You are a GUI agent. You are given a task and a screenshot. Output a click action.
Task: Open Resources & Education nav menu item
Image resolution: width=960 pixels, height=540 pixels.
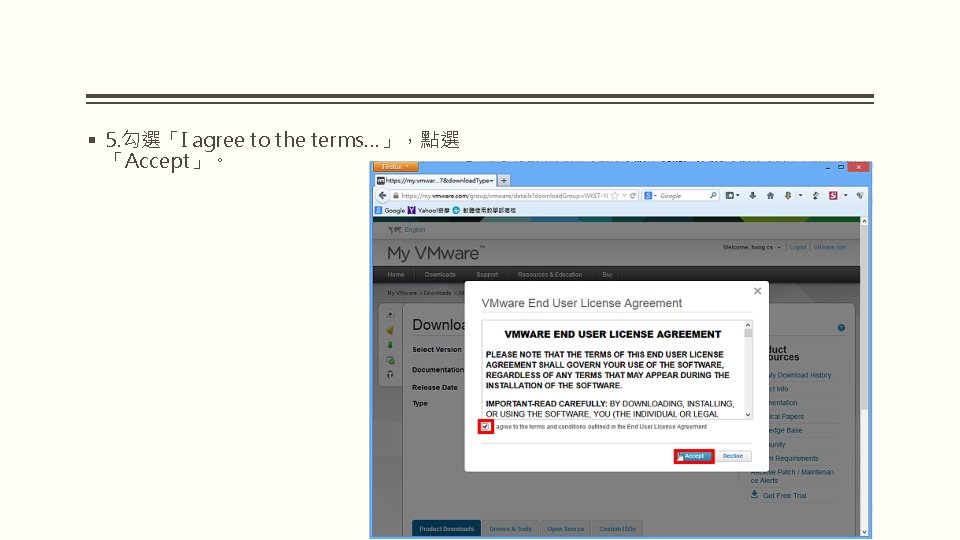(x=550, y=274)
